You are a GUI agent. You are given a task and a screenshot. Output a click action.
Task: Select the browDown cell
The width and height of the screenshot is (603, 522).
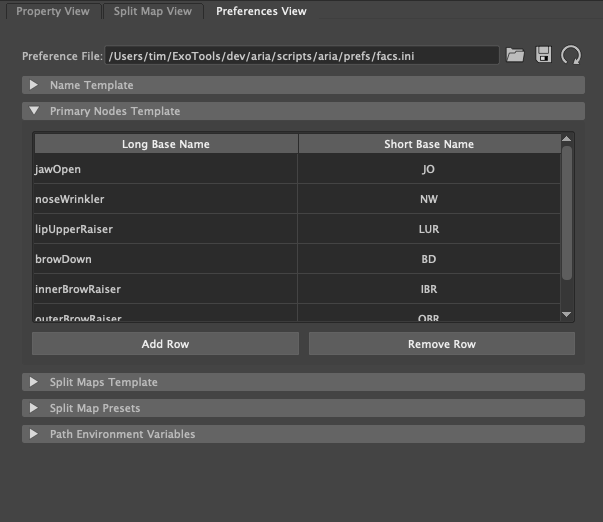pyautogui.click(x=166, y=259)
